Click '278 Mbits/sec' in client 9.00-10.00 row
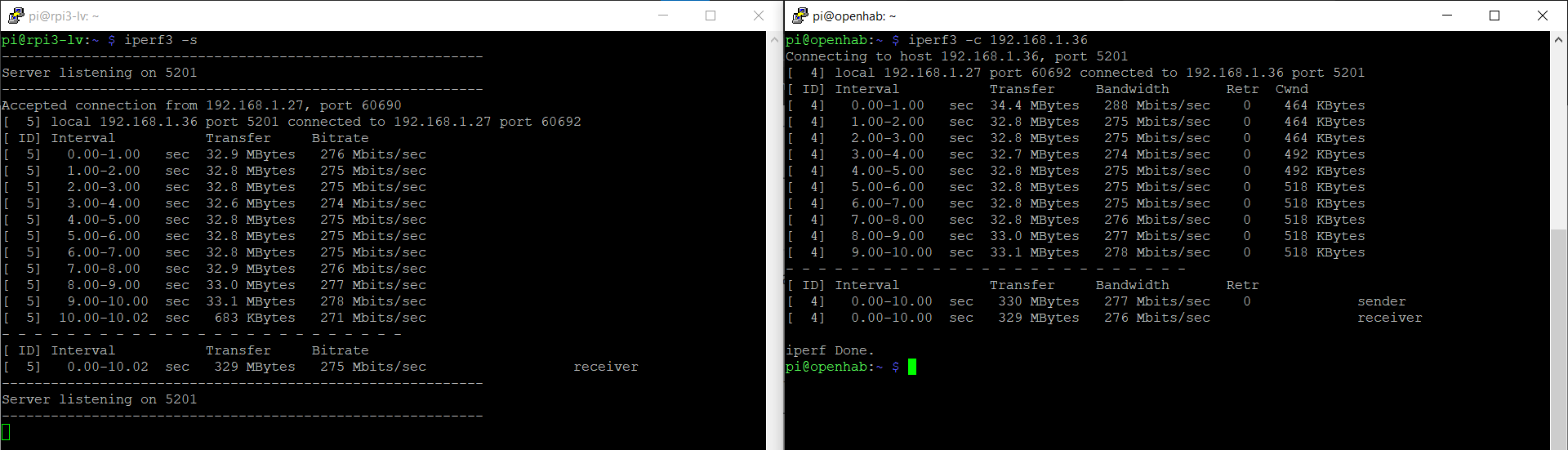This screenshot has width=1568, height=450. click(1157, 252)
